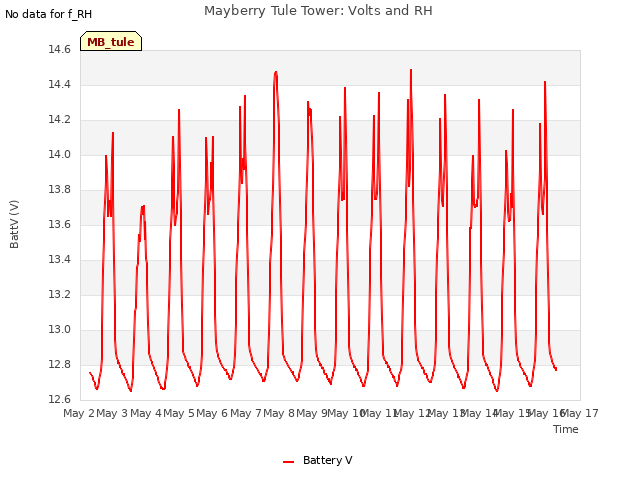640x480 pixels.
Task: Click the 13.0 y-axis tick value
Action: click(59, 329)
